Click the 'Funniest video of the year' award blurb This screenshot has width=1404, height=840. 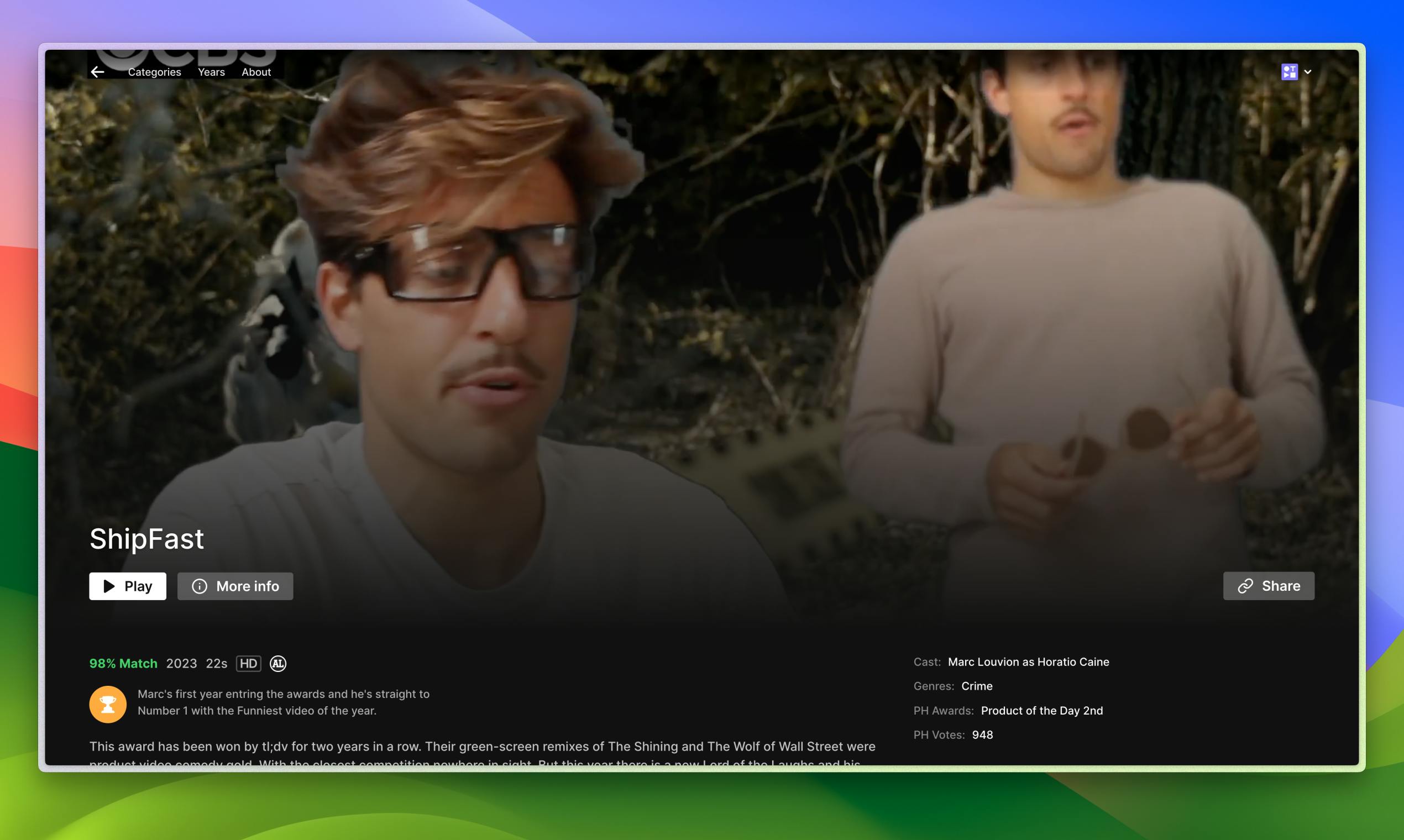pos(284,702)
